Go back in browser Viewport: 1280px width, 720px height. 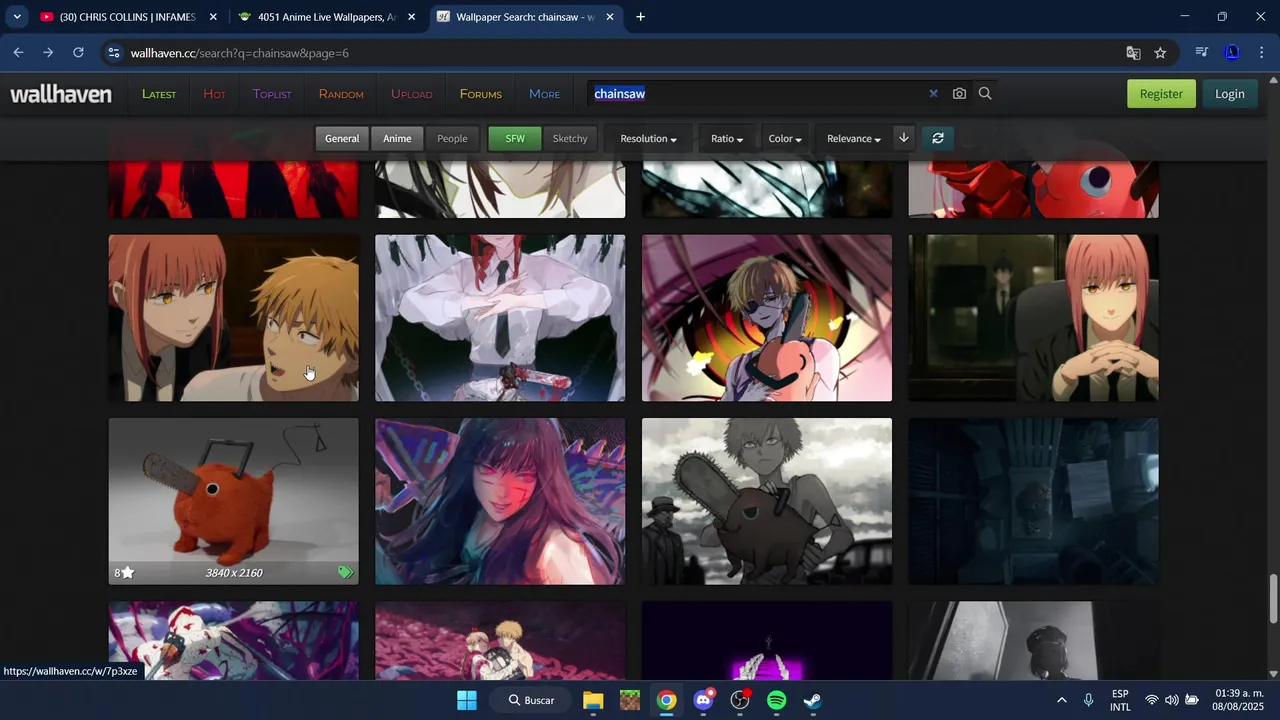click(x=19, y=53)
